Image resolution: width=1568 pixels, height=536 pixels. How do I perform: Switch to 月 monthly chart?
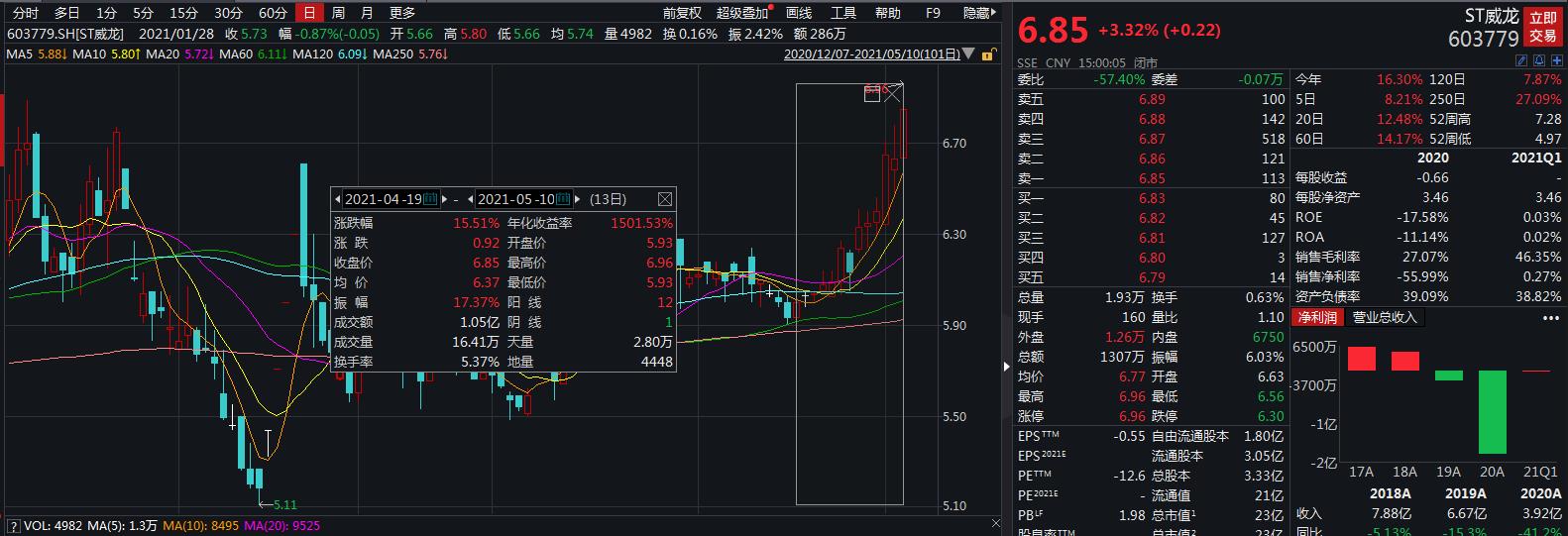(x=368, y=13)
